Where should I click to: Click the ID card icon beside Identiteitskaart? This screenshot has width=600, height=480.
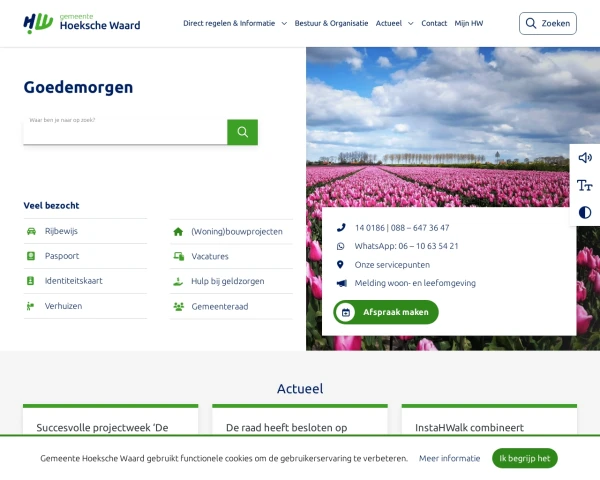[31, 281]
